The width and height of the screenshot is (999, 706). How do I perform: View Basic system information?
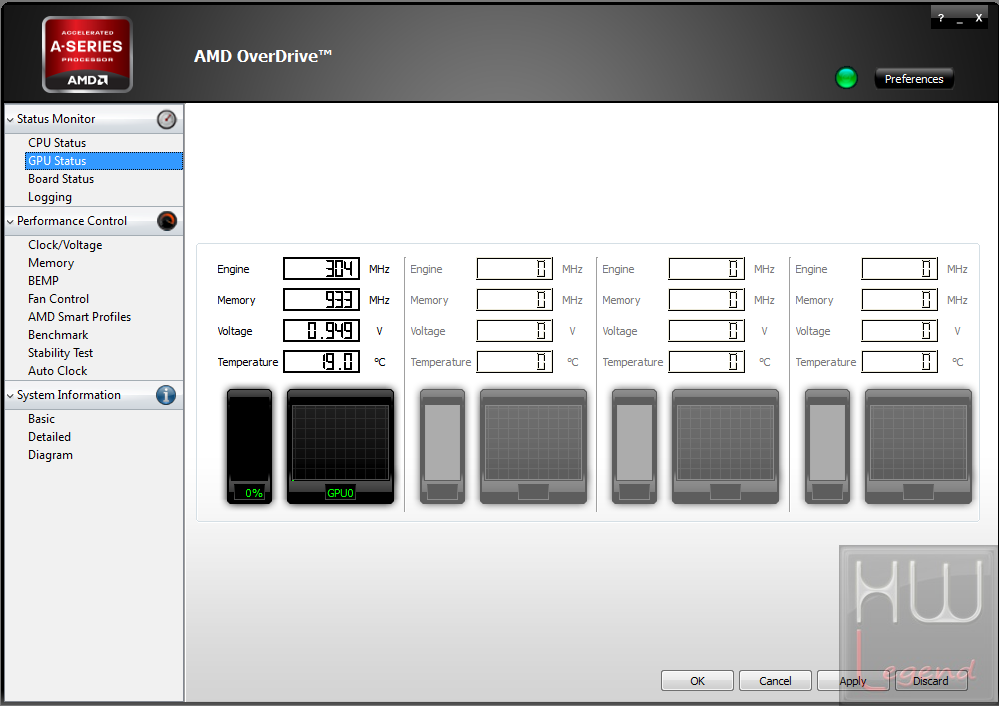click(x=41, y=419)
